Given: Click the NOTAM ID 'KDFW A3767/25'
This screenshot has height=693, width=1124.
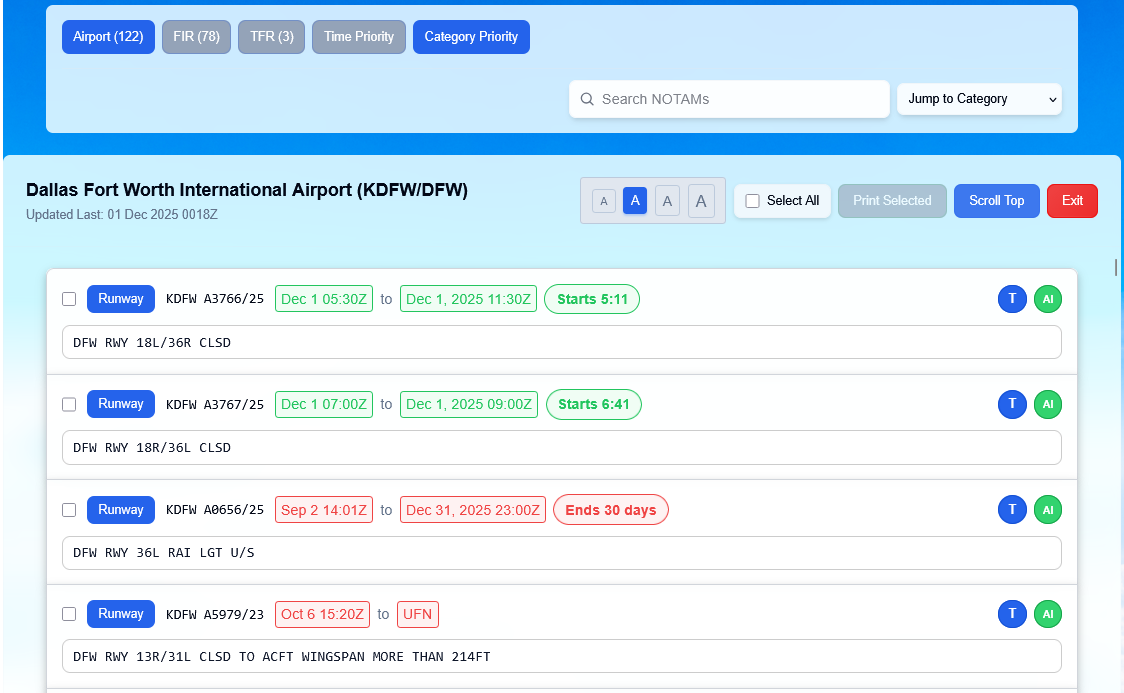Looking at the screenshot, I should coord(215,404).
